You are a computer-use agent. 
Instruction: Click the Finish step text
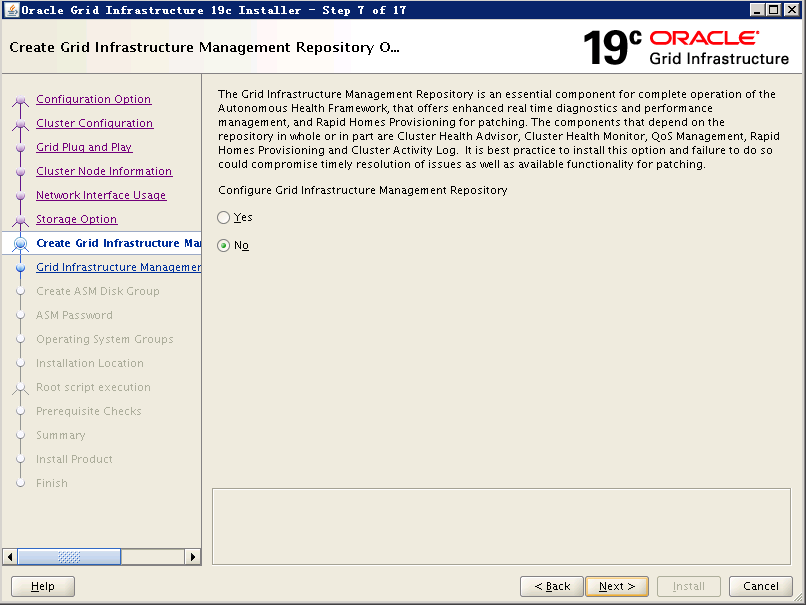tap(51, 483)
